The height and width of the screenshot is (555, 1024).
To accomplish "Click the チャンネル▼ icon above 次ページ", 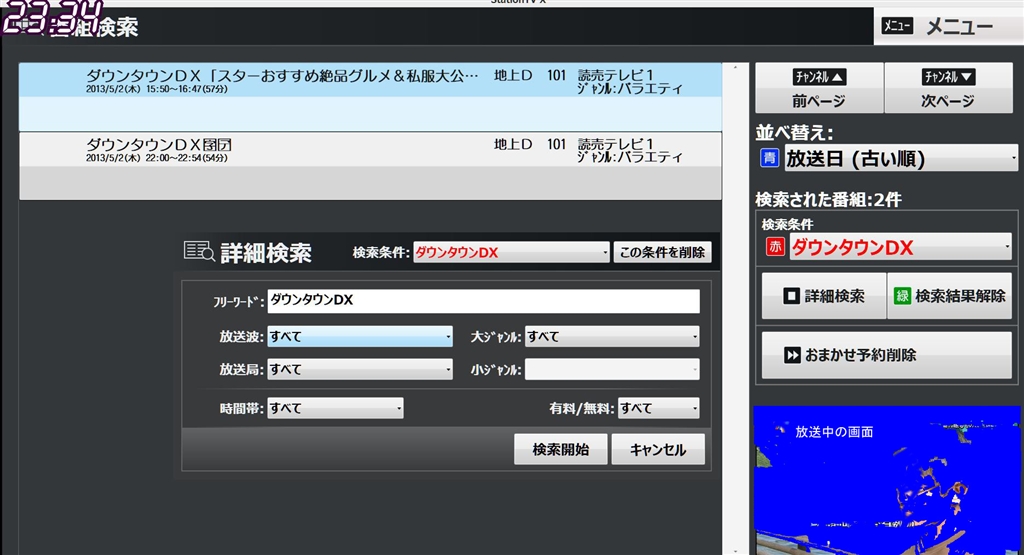I will [x=948, y=77].
